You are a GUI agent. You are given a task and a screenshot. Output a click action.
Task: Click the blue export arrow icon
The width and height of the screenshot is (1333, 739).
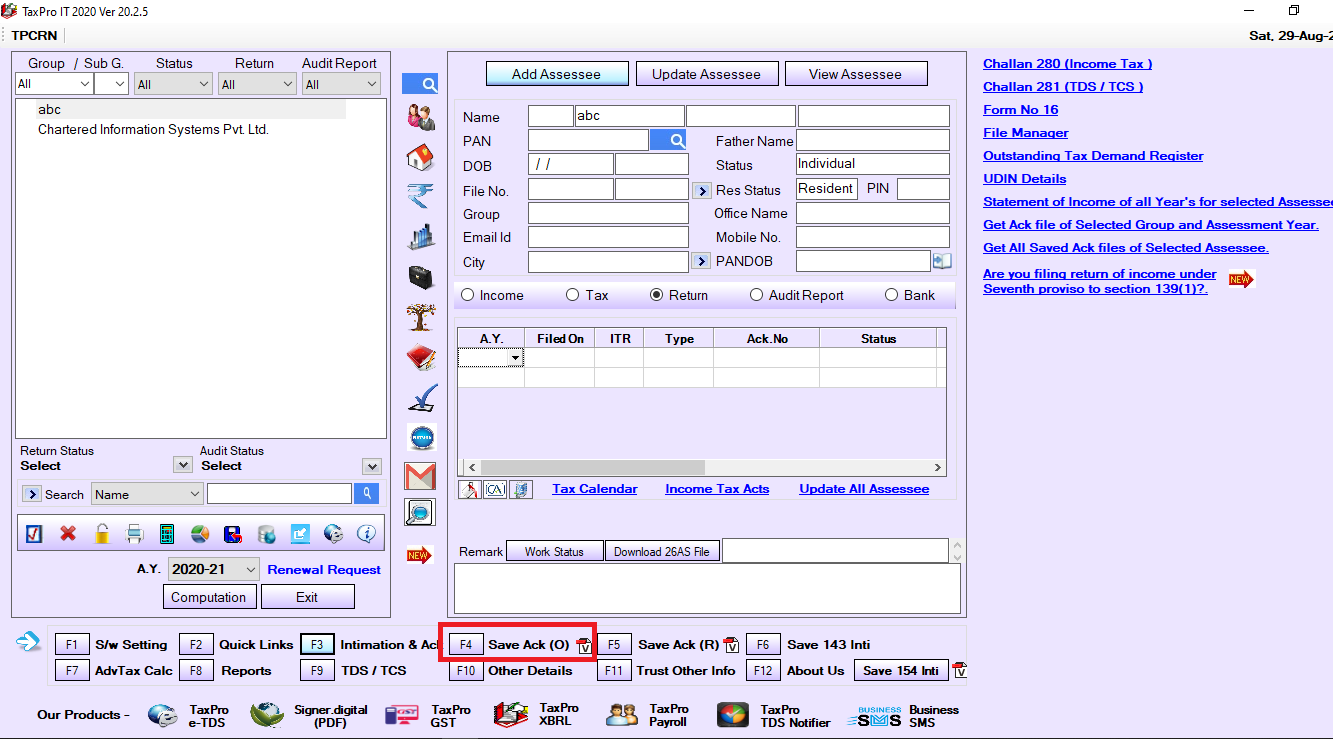[x=300, y=534]
